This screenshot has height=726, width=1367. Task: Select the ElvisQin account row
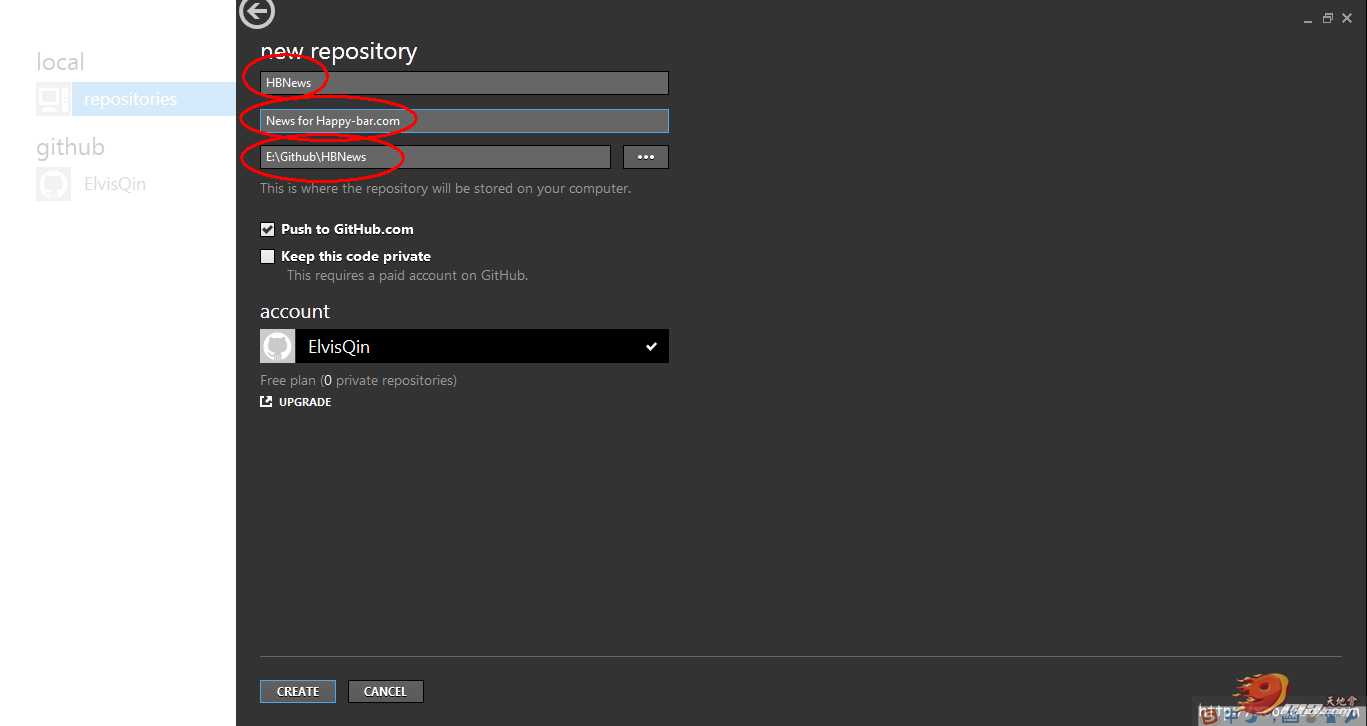(464, 346)
